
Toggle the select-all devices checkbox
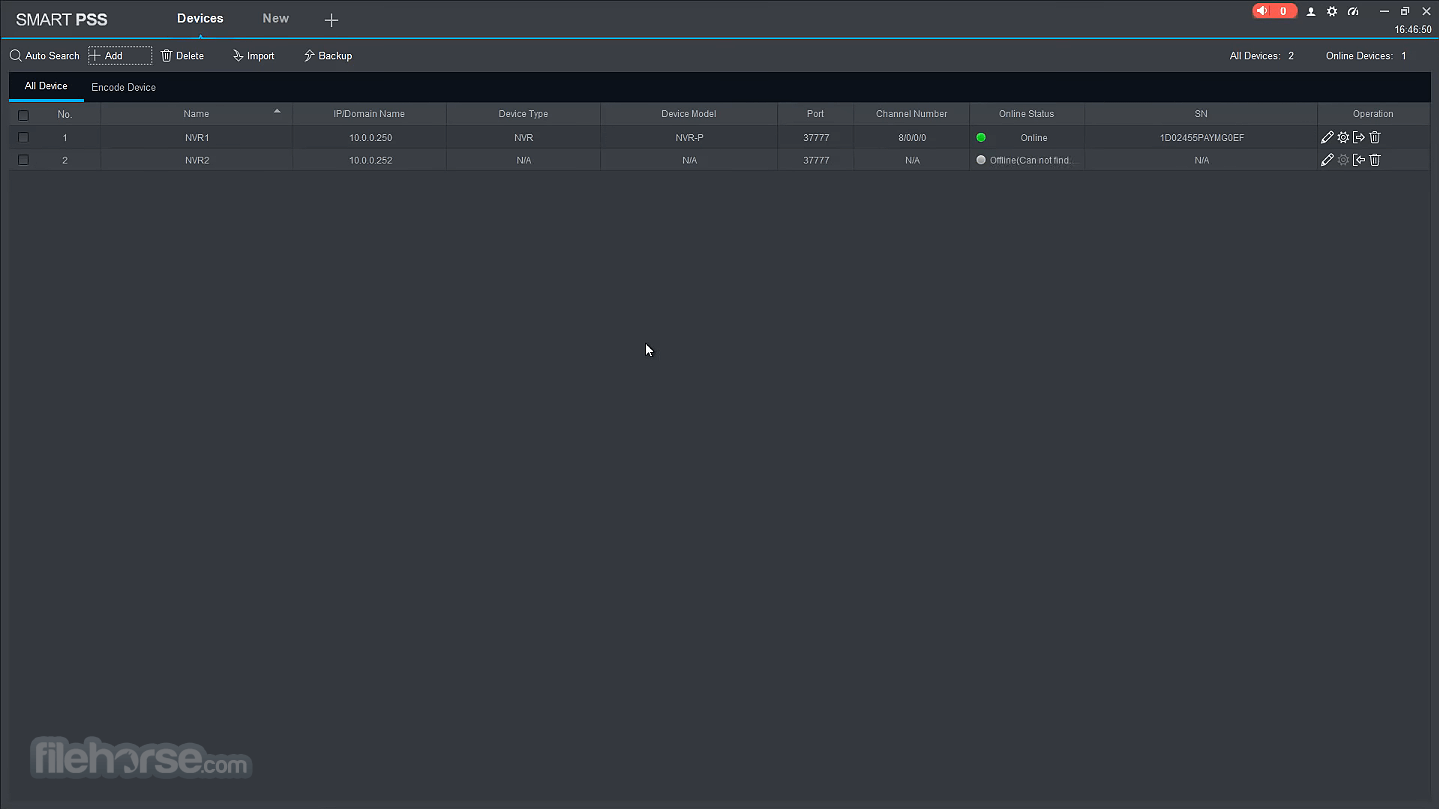click(23, 115)
